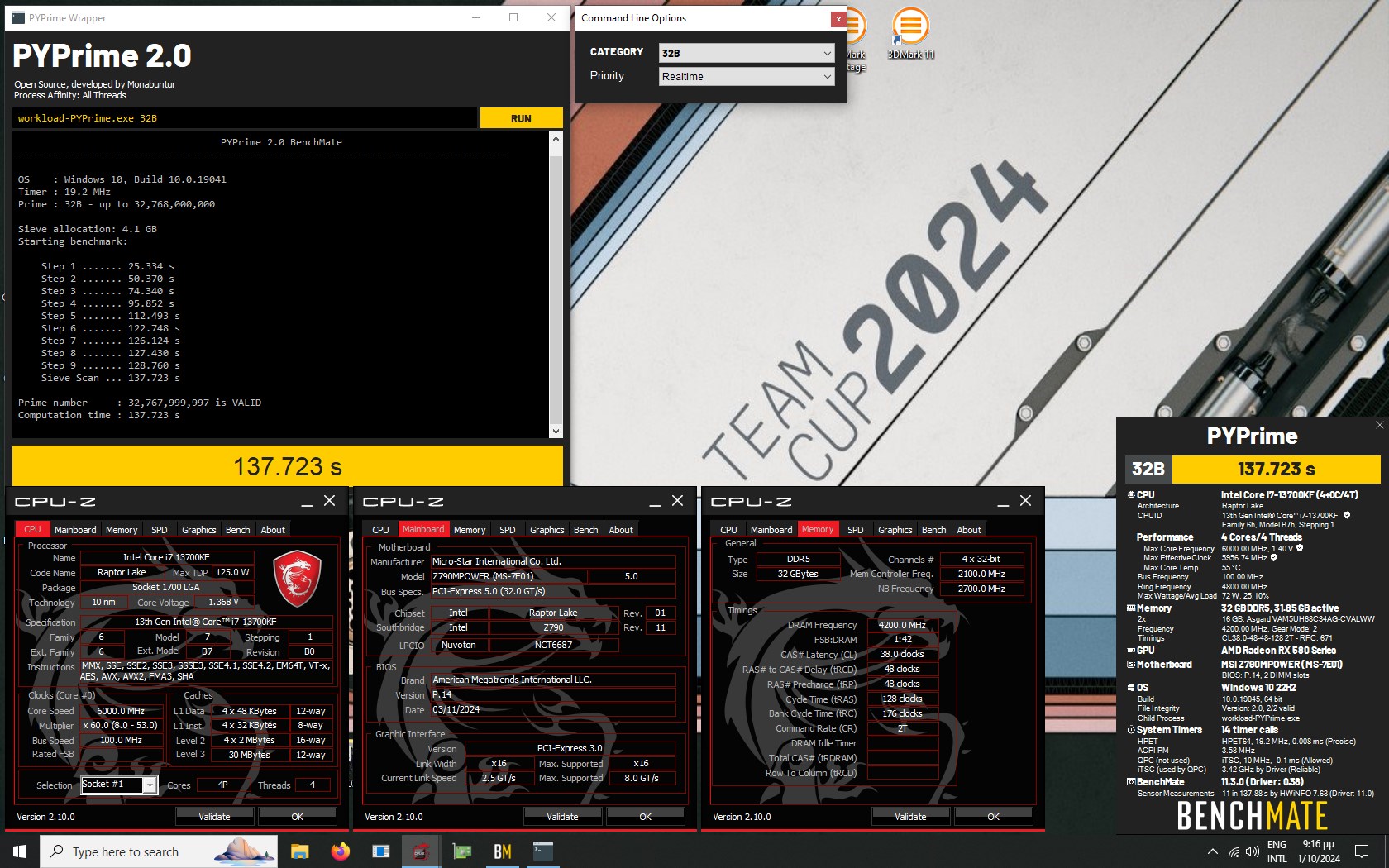Viewport: 1389px width, 868px height.
Task: Open Bench tab in first CPU-Z window
Action: (x=237, y=530)
